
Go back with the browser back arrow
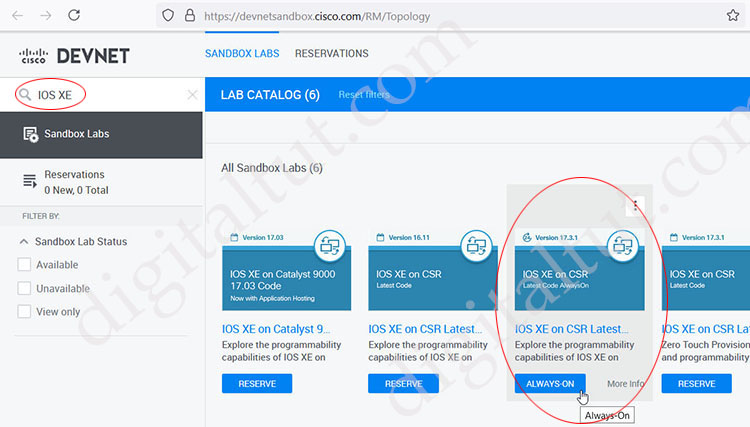(18, 16)
